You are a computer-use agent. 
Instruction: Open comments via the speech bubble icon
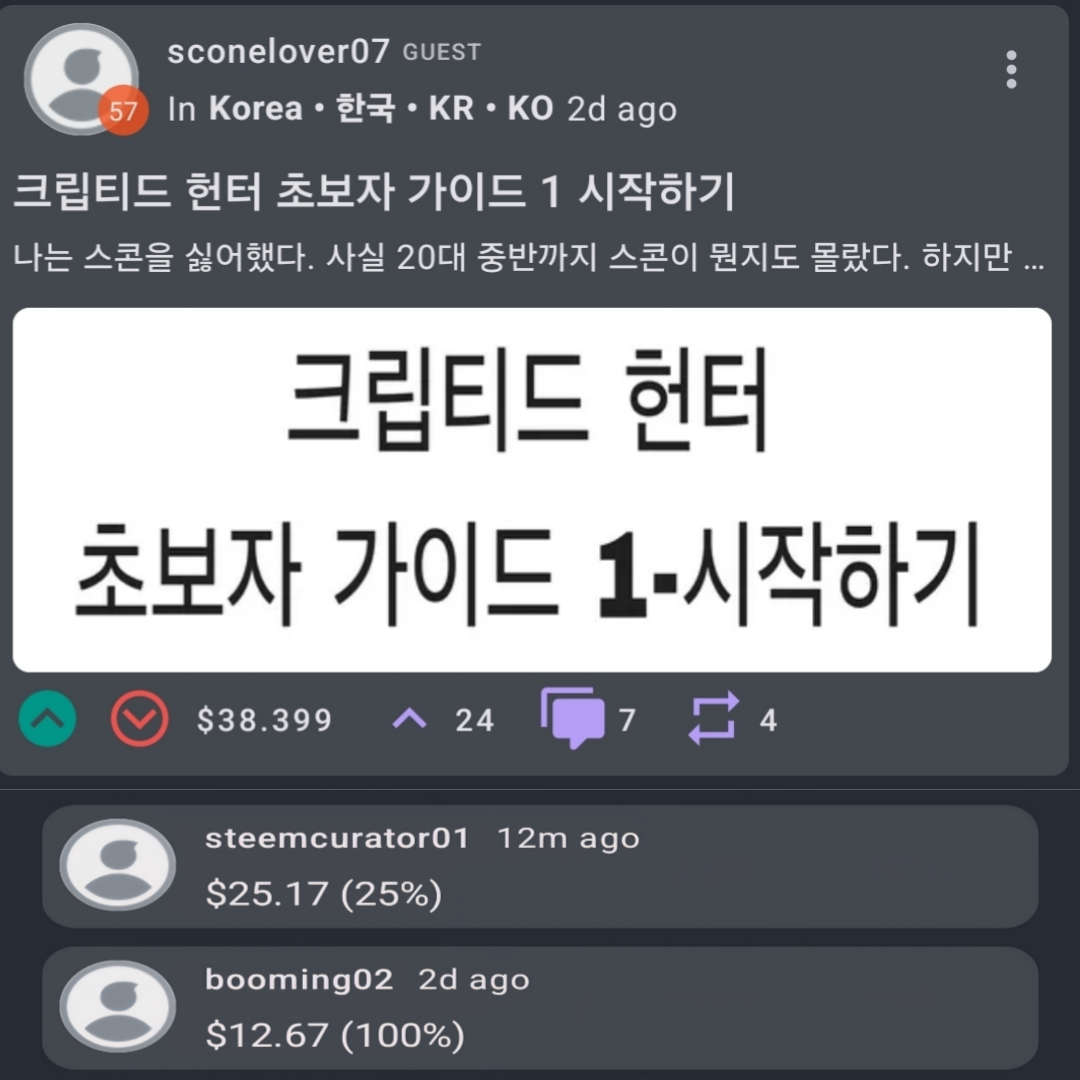click(x=572, y=718)
